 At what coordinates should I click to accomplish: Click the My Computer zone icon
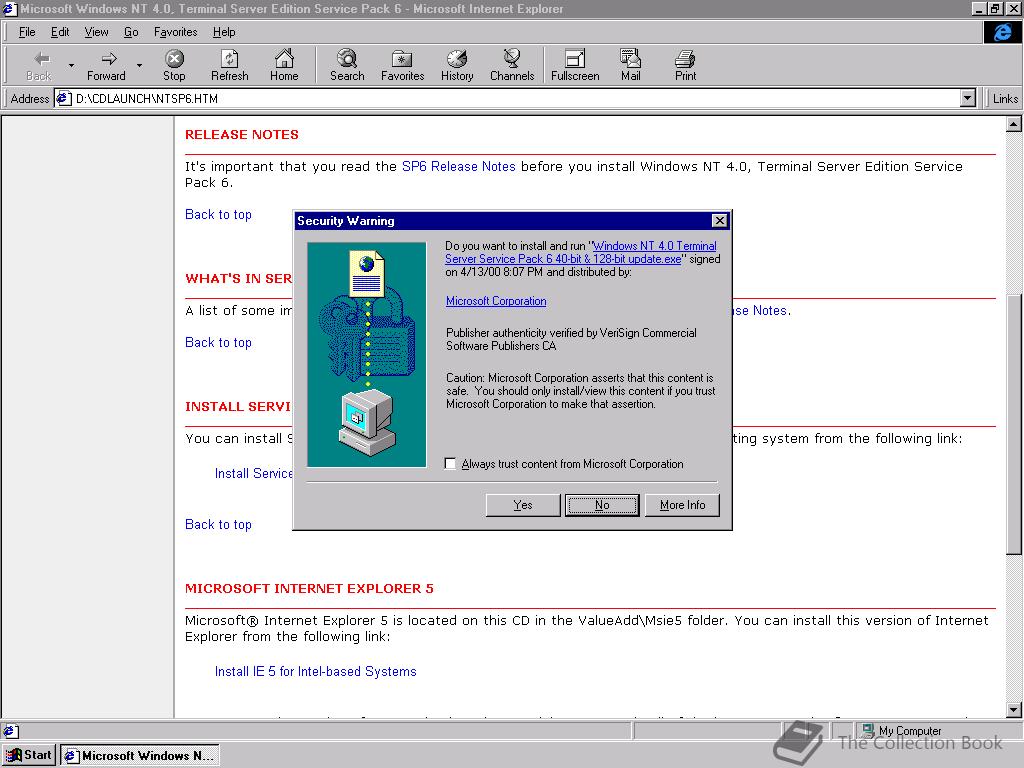[x=867, y=730]
